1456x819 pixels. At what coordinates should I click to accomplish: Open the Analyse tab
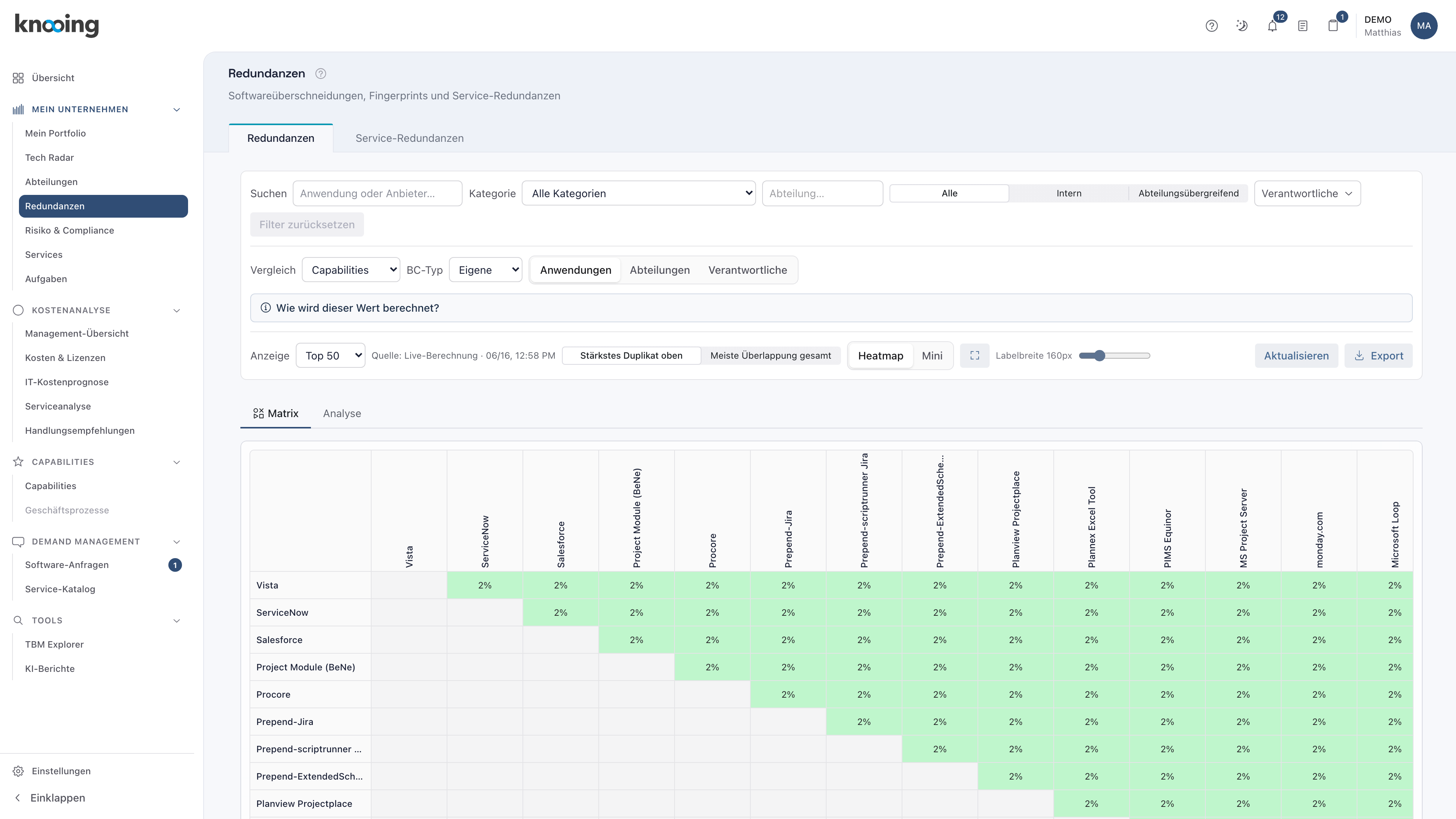[342, 414]
